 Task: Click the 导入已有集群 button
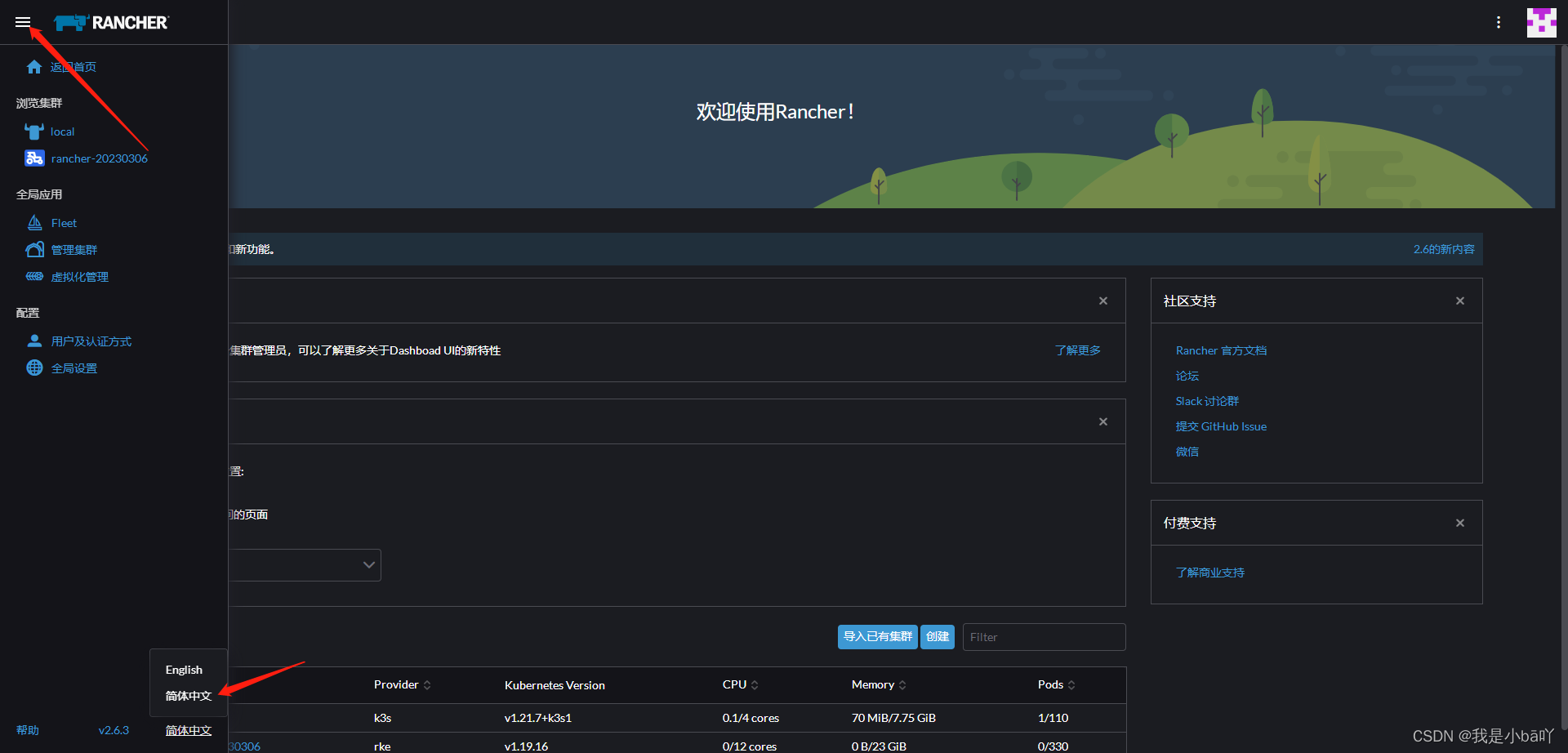click(878, 637)
